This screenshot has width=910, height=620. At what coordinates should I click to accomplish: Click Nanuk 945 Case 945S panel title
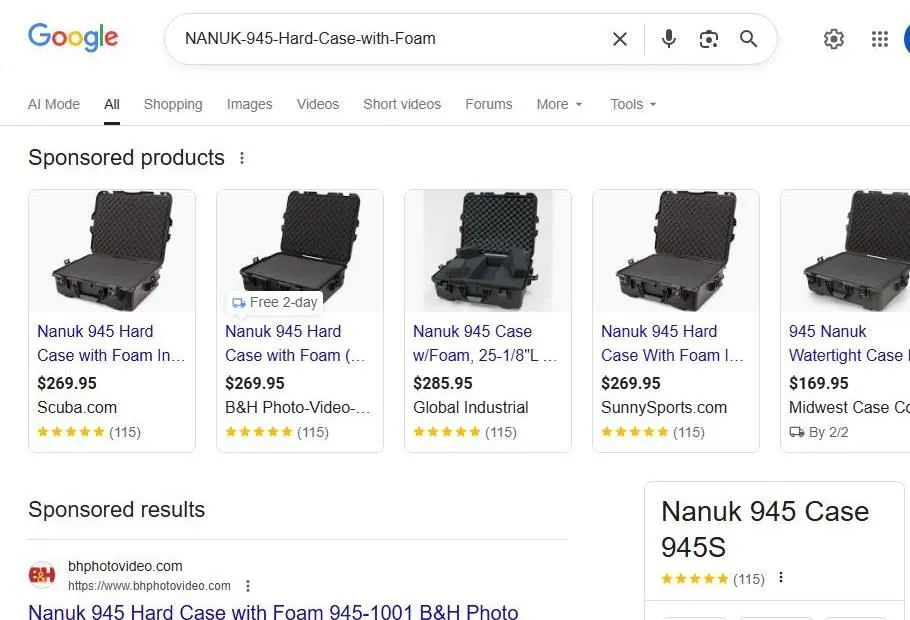click(x=765, y=529)
